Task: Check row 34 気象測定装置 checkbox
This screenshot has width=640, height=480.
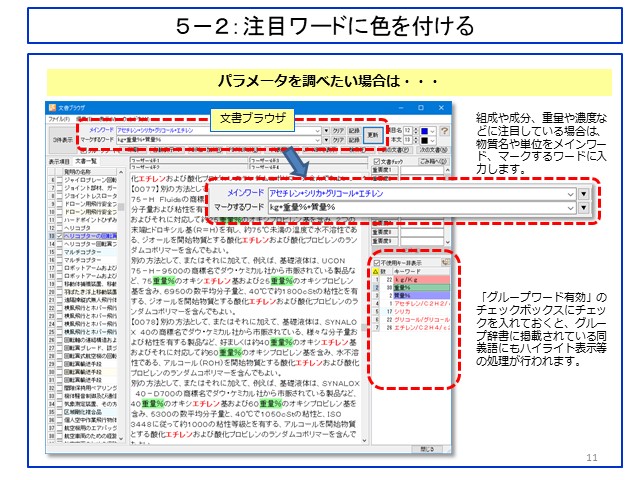Action: tap(60, 404)
